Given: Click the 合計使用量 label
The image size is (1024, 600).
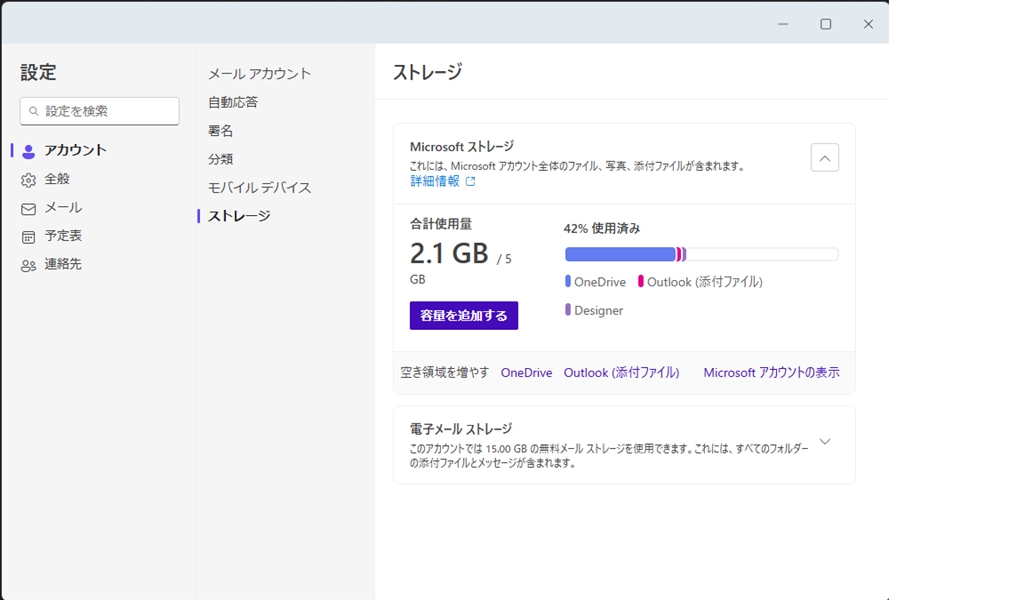Looking at the screenshot, I should 441,224.
